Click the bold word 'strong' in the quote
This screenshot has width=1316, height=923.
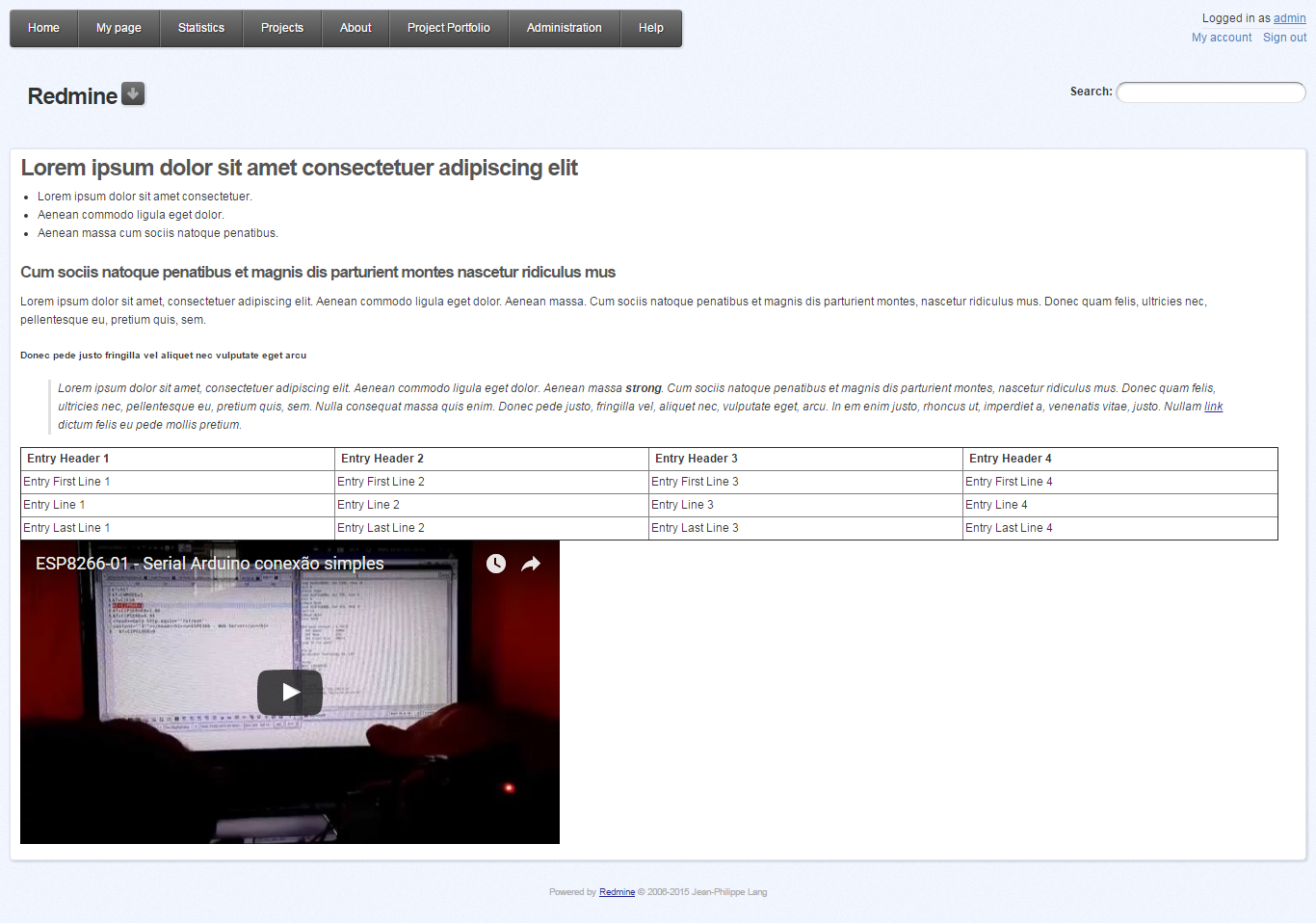(x=644, y=388)
